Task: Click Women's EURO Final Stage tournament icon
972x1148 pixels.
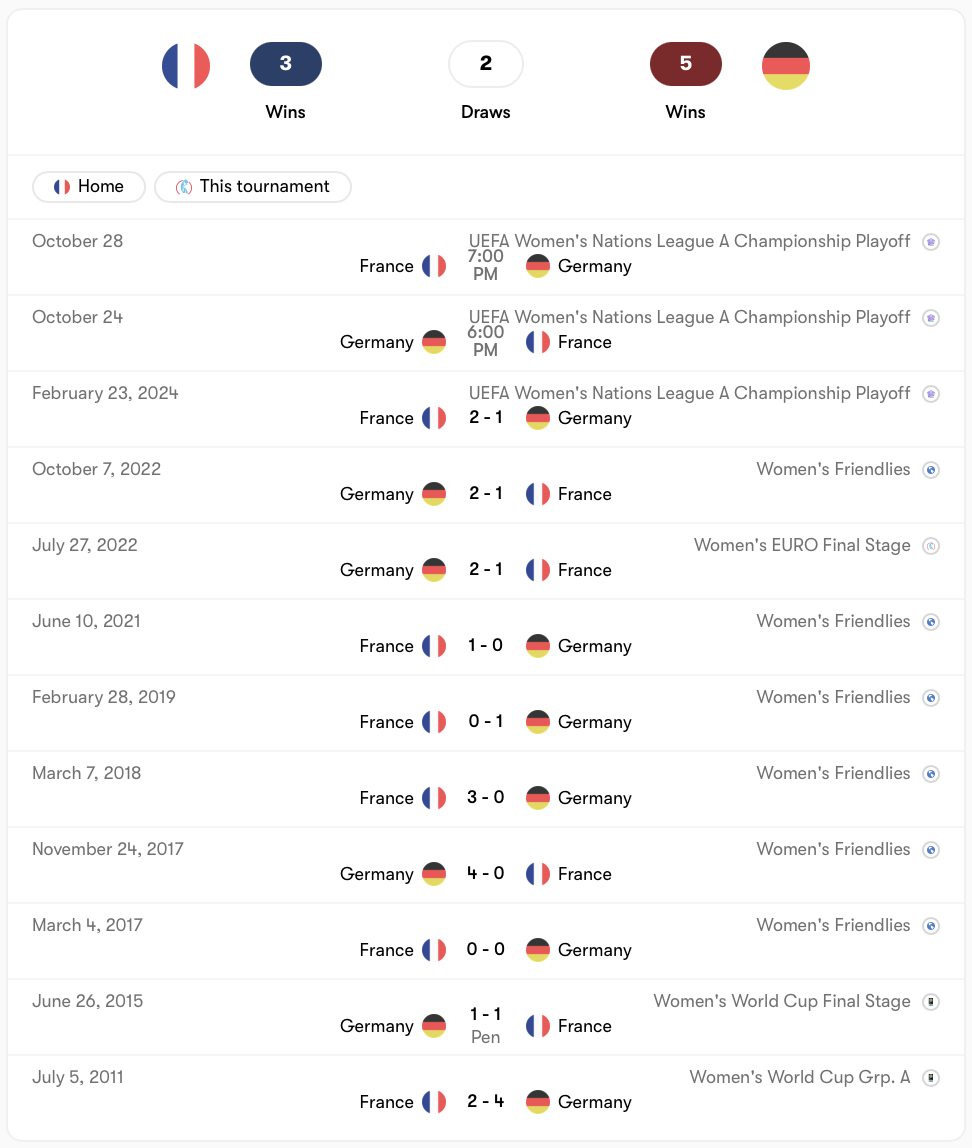Action: [x=931, y=545]
